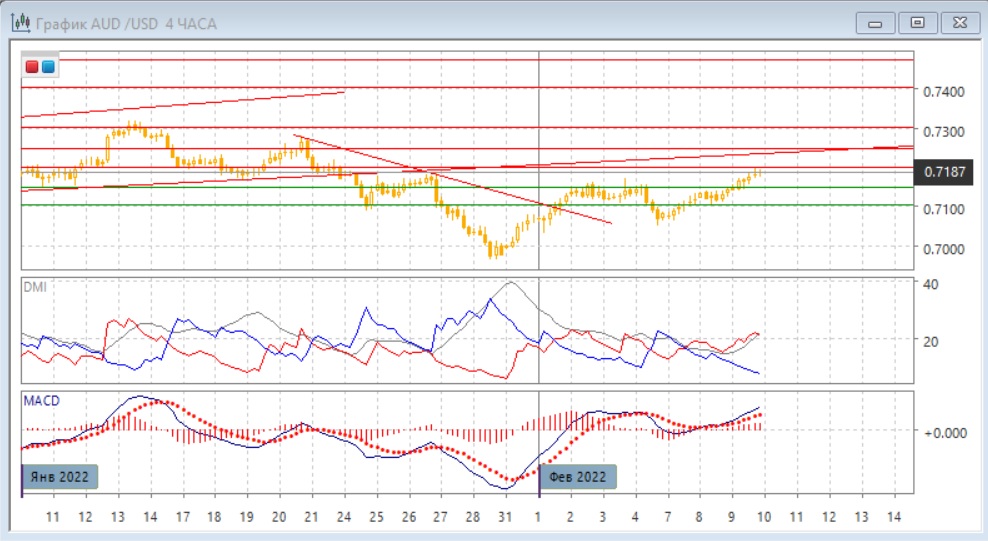Click the 0.7000 price axis label

(944, 248)
